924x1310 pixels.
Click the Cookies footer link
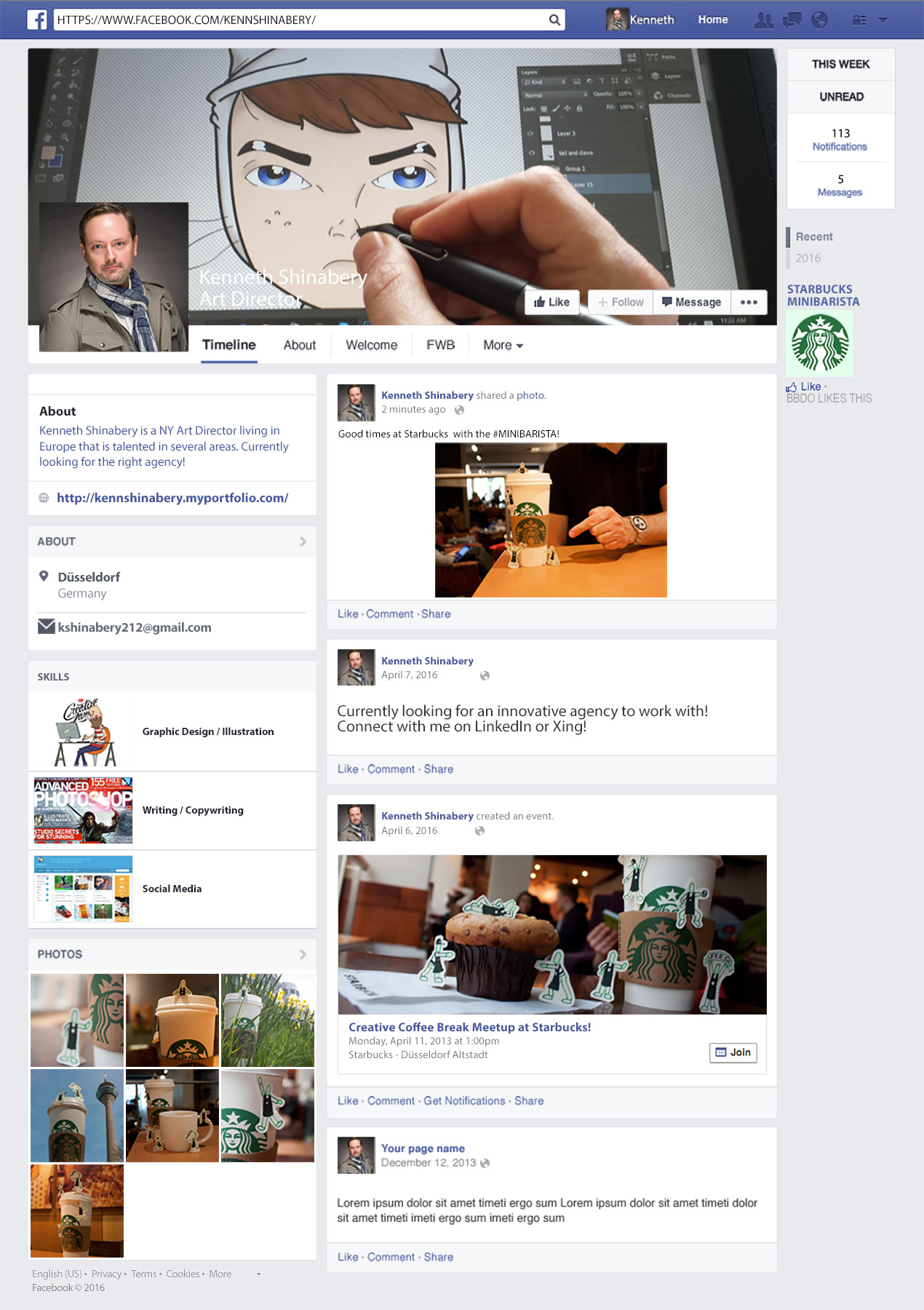tap(183, 1274)
